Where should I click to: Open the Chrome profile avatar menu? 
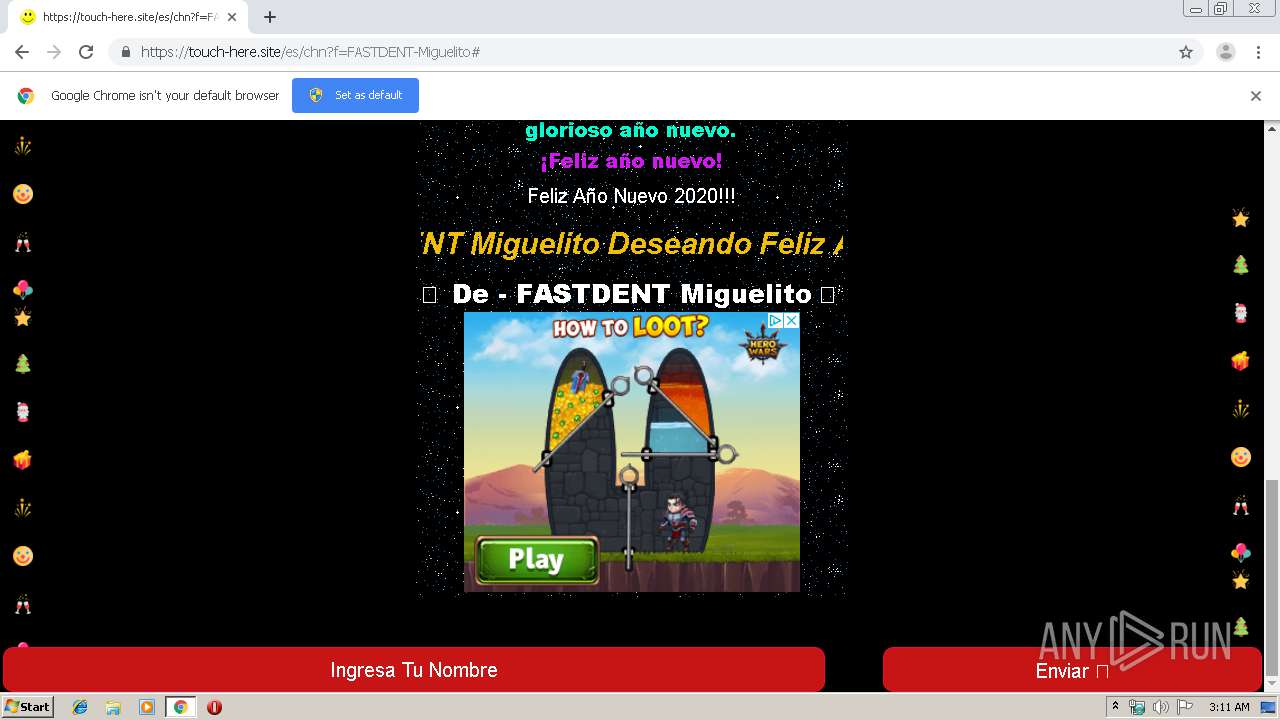tap(1226, 52)
